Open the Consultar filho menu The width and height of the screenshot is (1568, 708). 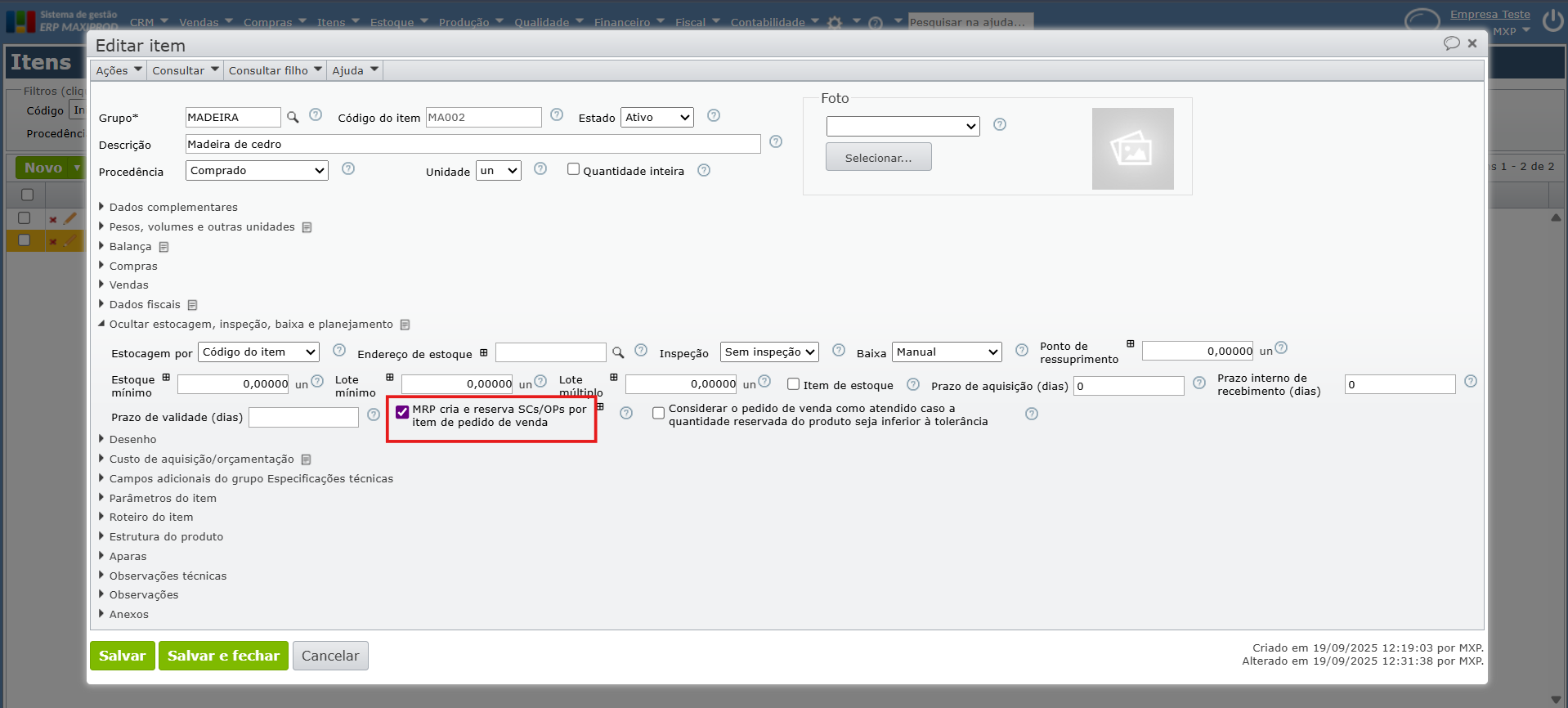[x=275, y=70]
